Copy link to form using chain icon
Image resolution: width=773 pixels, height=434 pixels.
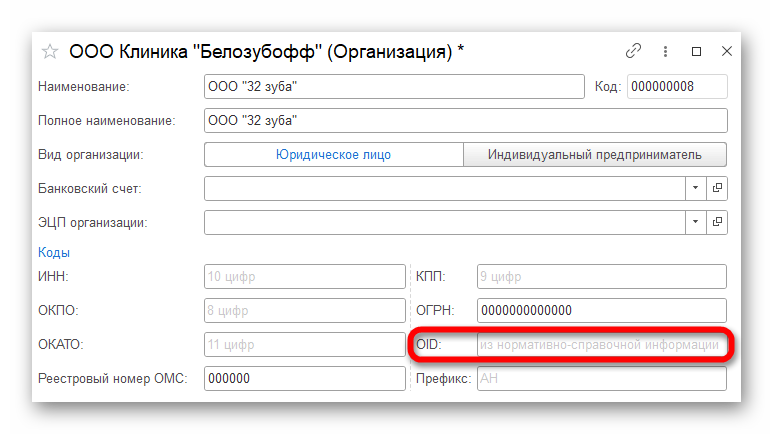point(633,51)
